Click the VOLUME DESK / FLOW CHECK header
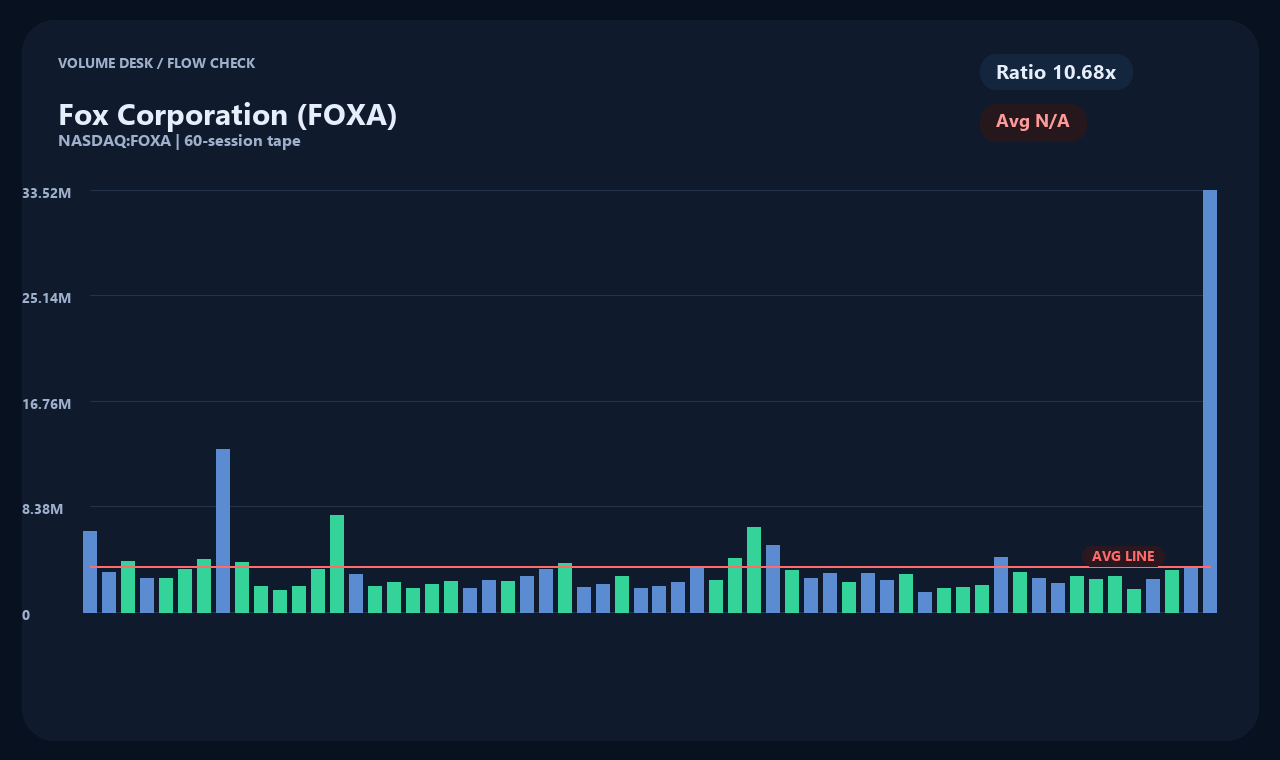The width and height of the screenshot is (1280, 760). [157, 63]
